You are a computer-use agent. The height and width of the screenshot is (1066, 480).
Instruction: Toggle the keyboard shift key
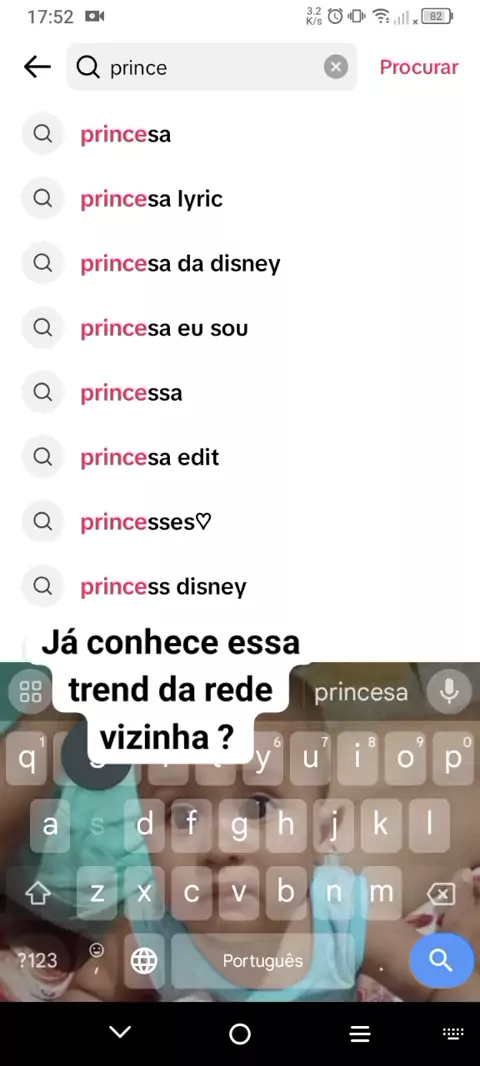(38, 893)
